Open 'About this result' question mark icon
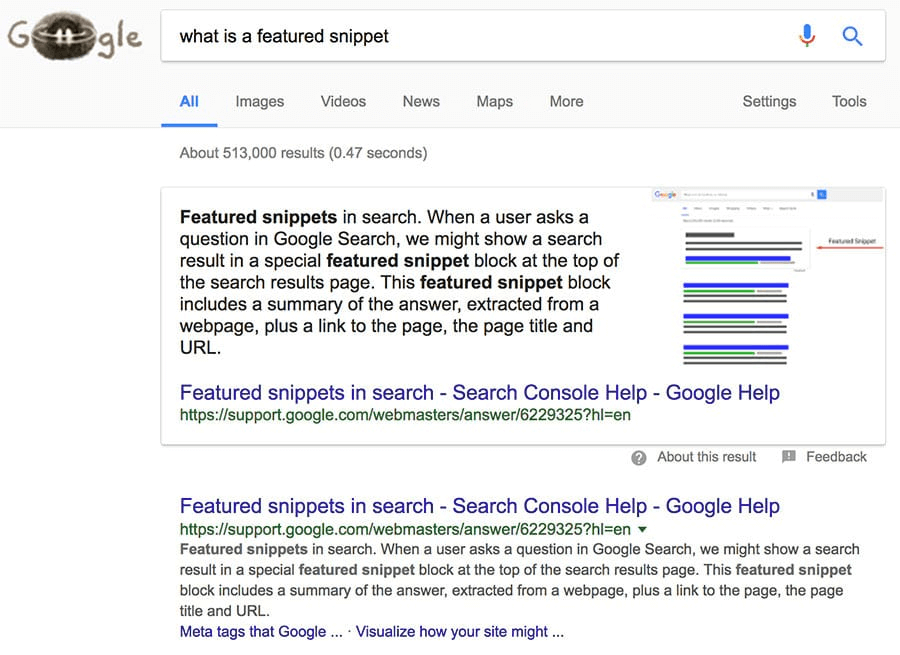Image resolution: width=900 pixels, height=655 pixels. [x=638, y=457]
